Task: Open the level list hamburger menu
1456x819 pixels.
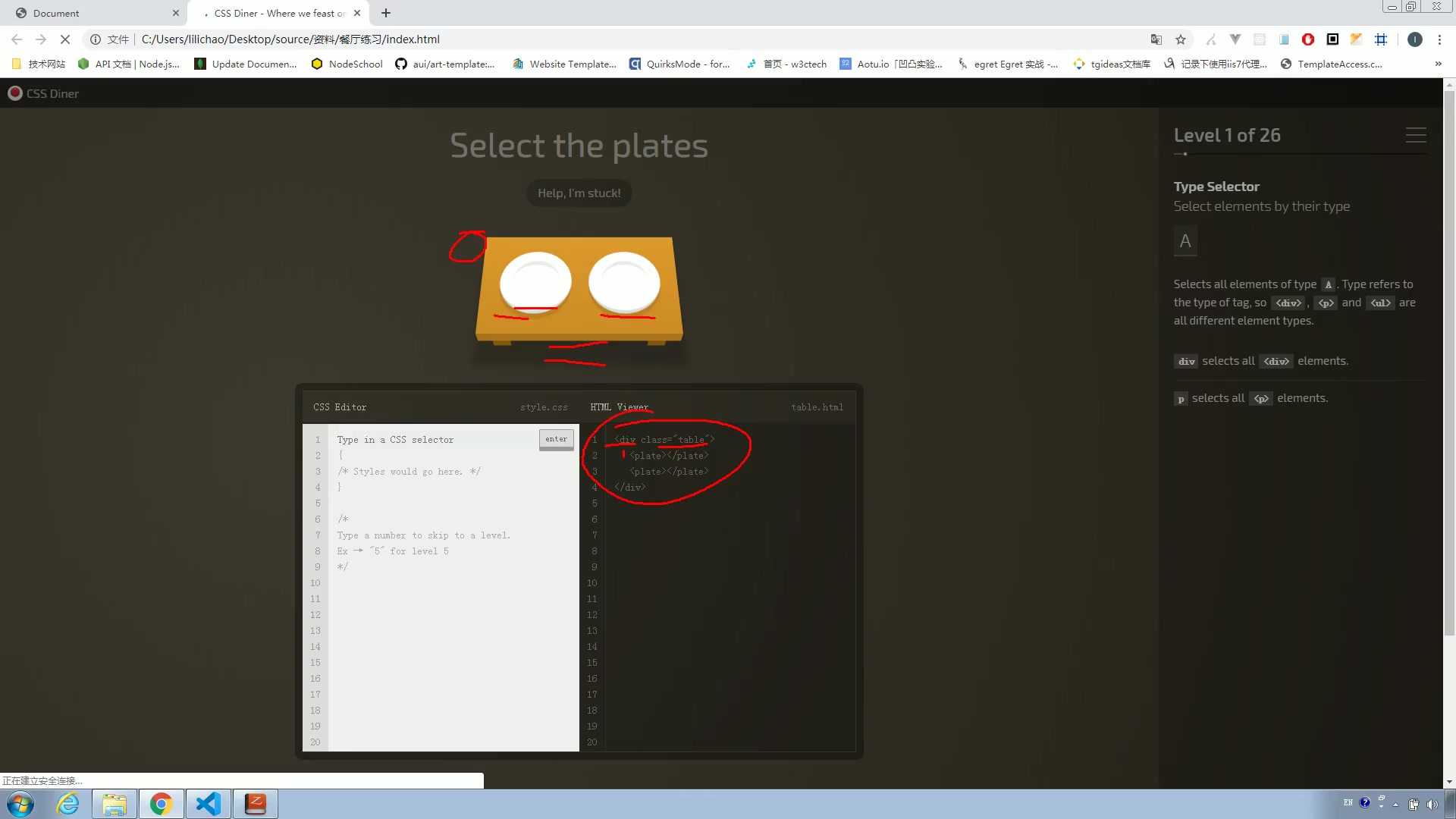Action: coord(1415,135)
